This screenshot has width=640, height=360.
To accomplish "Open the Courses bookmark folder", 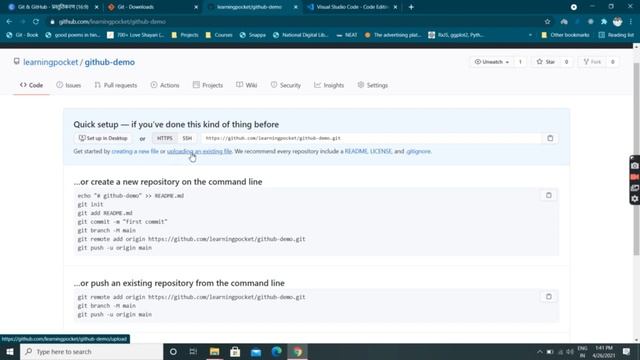I will 219,35.
